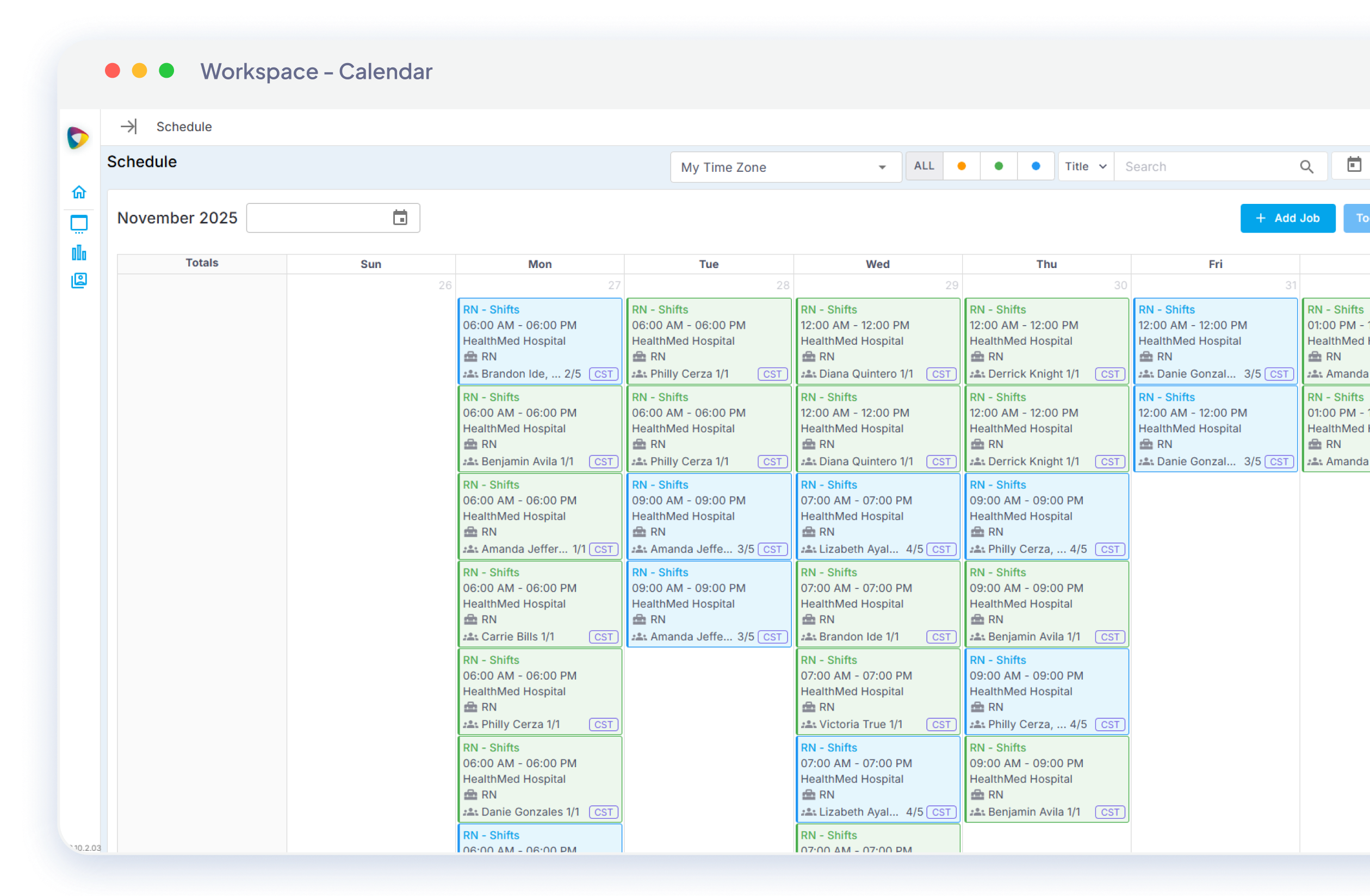Screen dimensions: 1370x896
Task: Open the bar chart reports icon
Action: (x=79, y=253)
